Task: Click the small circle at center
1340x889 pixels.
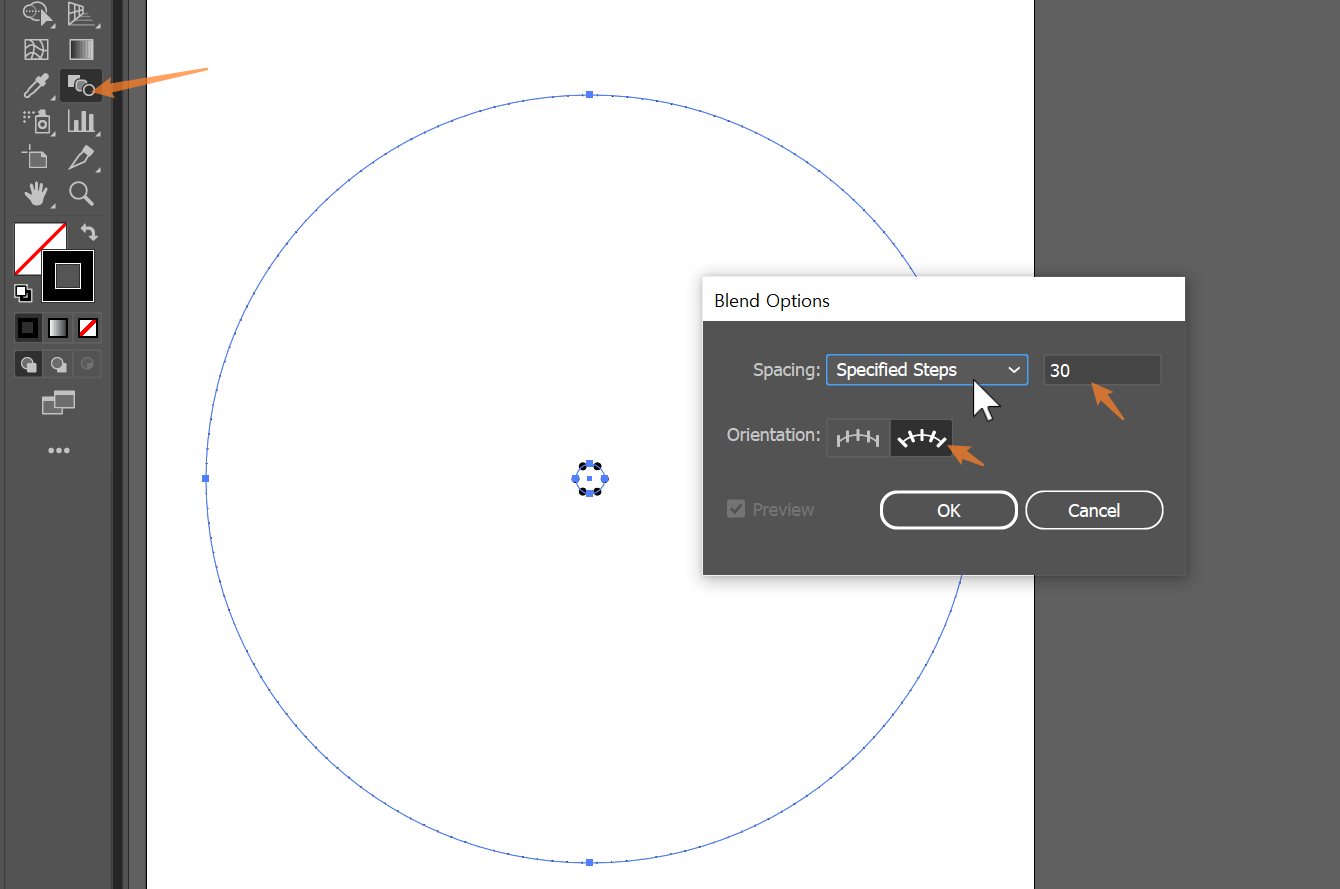Action: [x=590, y=479]
